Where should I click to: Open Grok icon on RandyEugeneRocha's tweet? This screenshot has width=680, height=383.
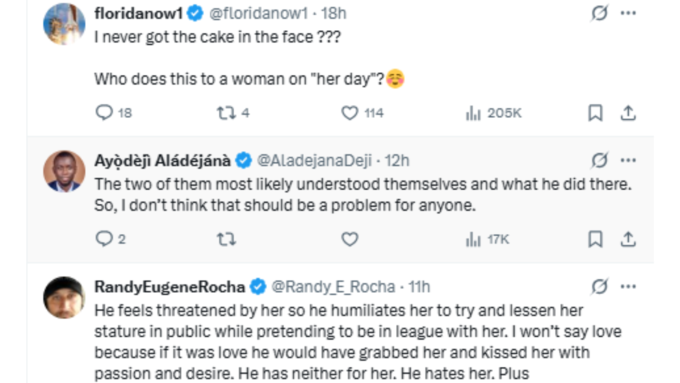coord(599,286)
